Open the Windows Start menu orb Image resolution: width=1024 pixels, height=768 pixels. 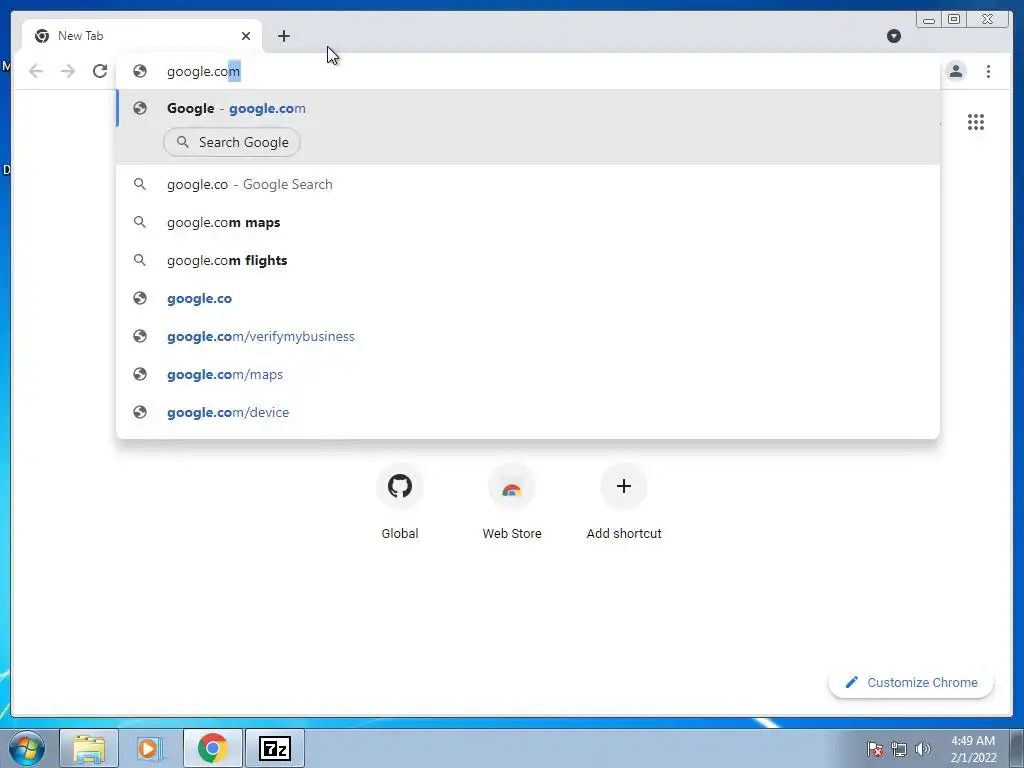click(27, 748)
